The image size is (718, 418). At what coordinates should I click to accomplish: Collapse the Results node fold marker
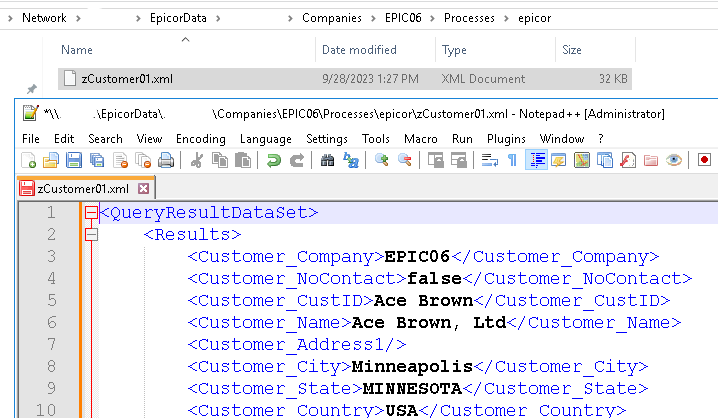91,234
